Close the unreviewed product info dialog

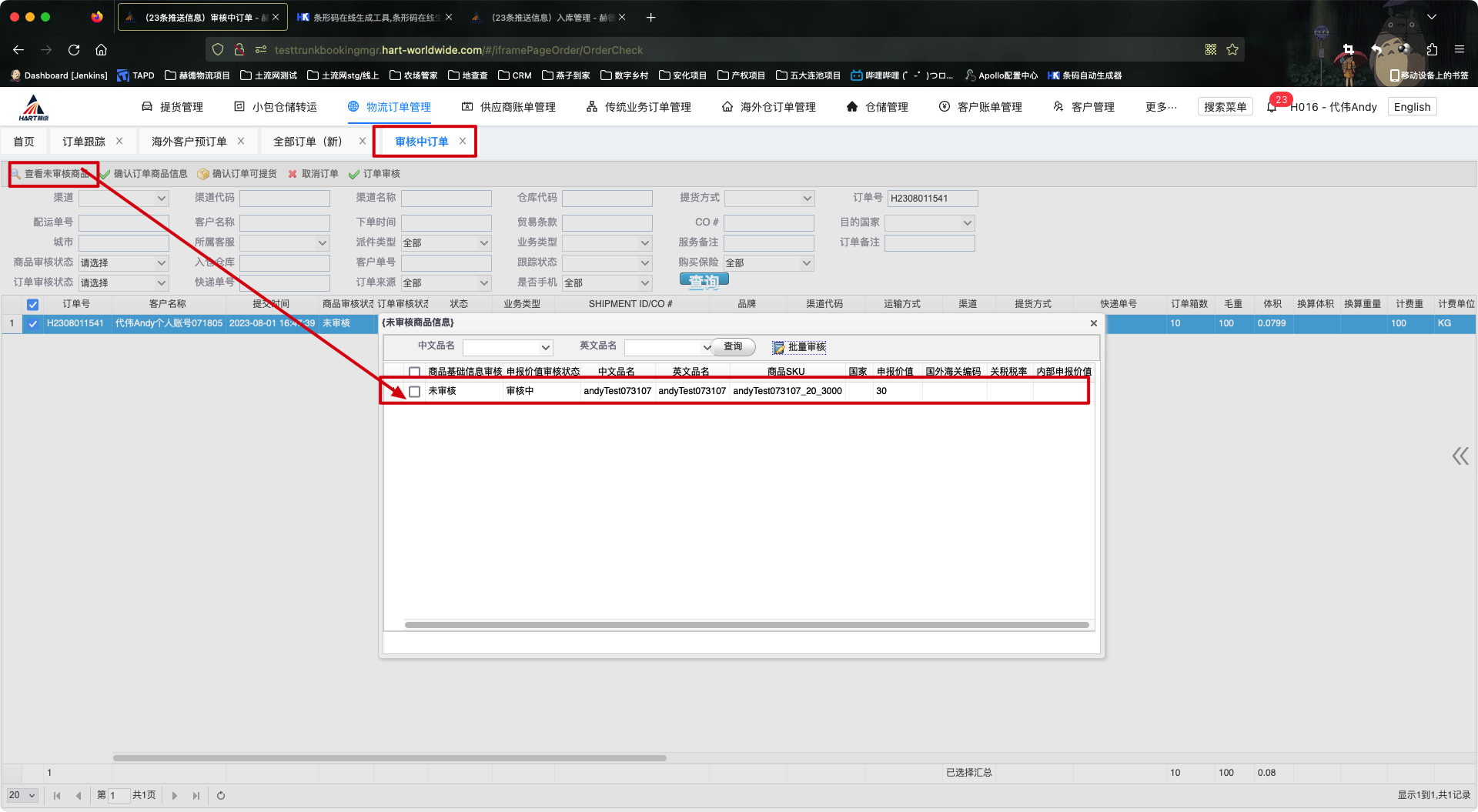[1093, 323]
